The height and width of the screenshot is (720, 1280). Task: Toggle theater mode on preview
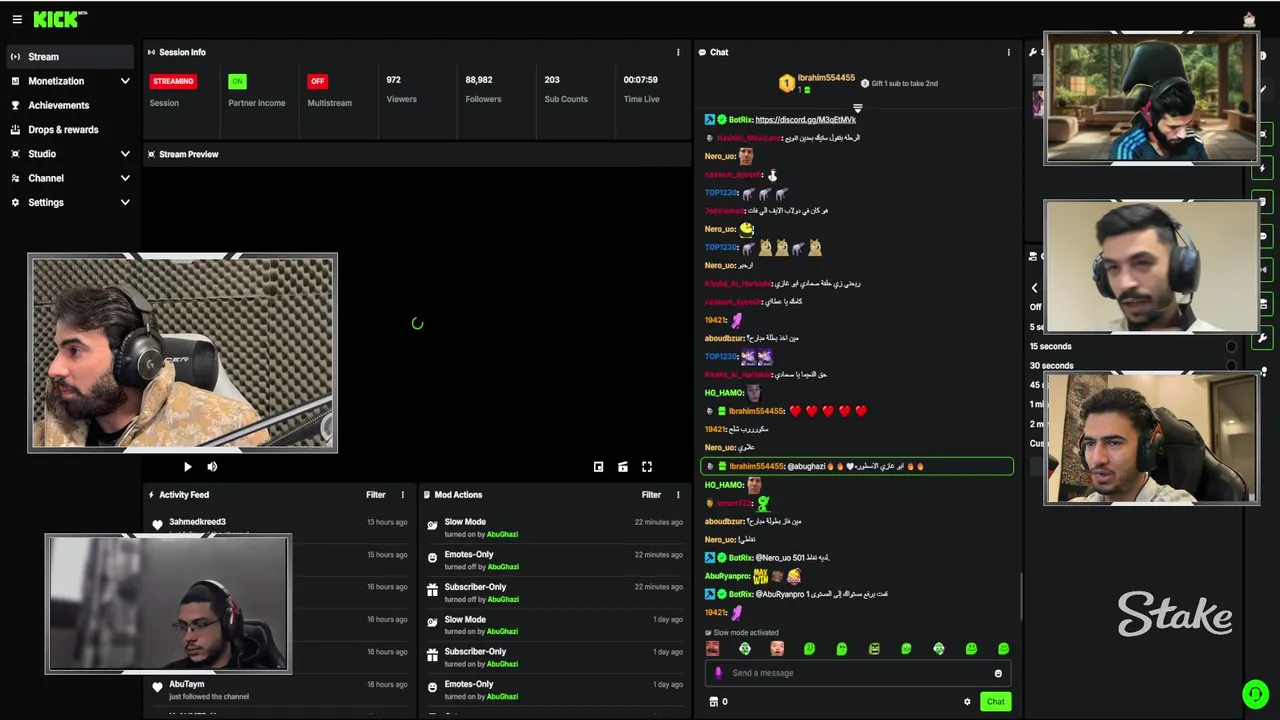(622, 467)
